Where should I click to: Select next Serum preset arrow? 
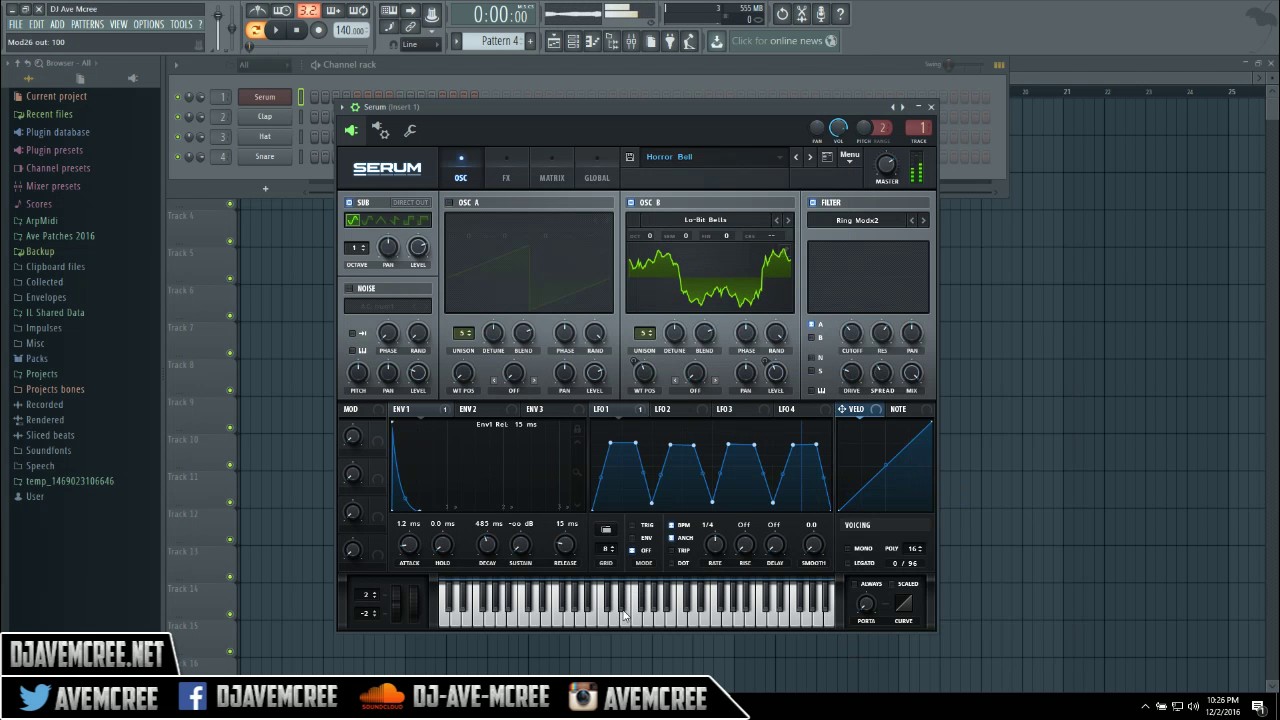click(x=810, y=157)
